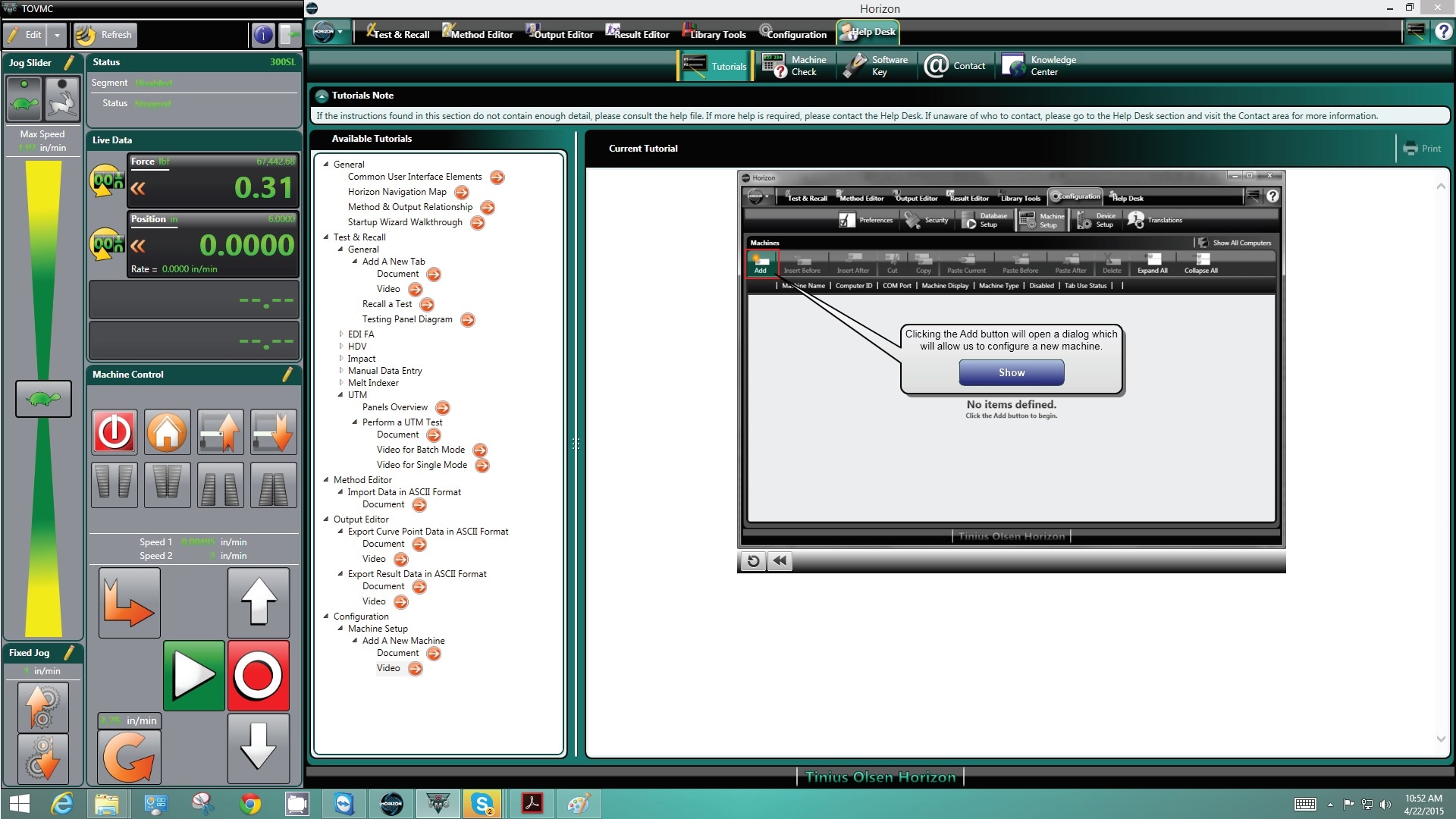This screenshot has width=1456, height=819.
Task: Click the Edit button in TOVMC
Action: tap(24, 35)
